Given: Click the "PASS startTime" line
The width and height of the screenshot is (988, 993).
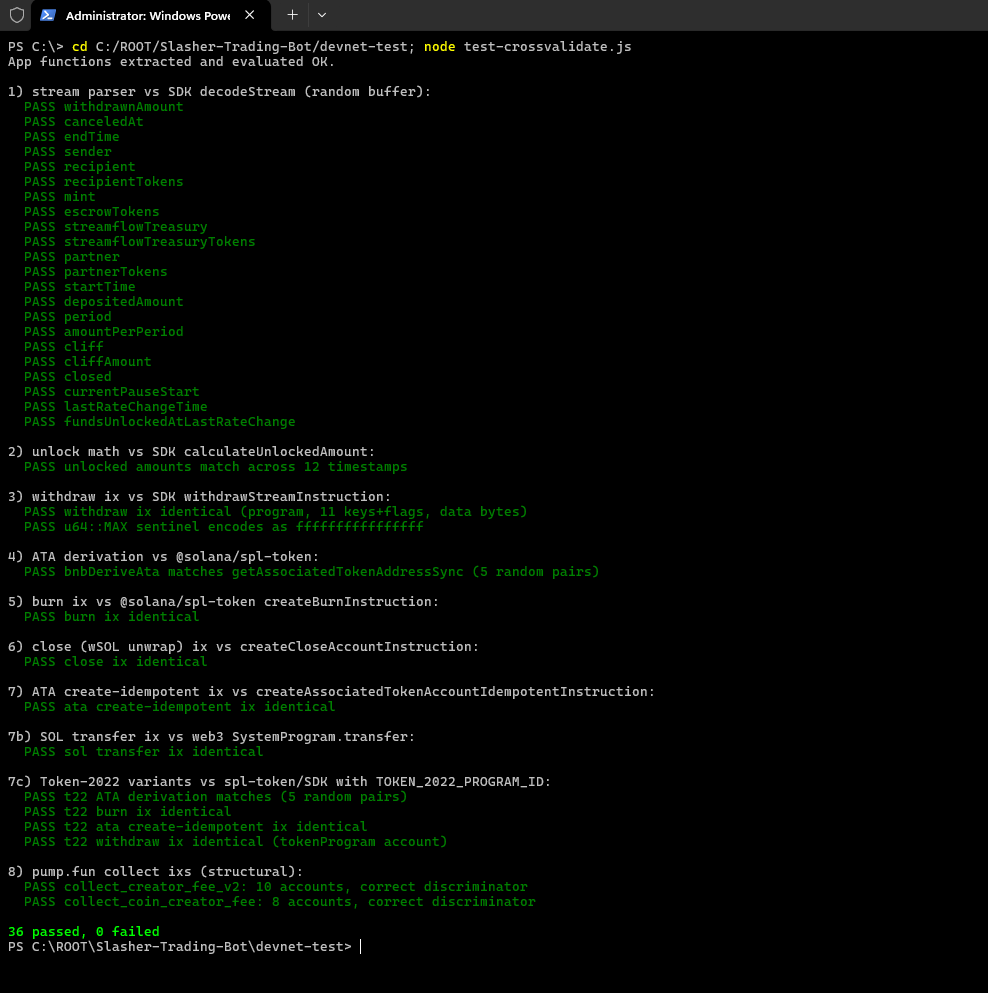Looking at the screenshot, I should [80, 286].
